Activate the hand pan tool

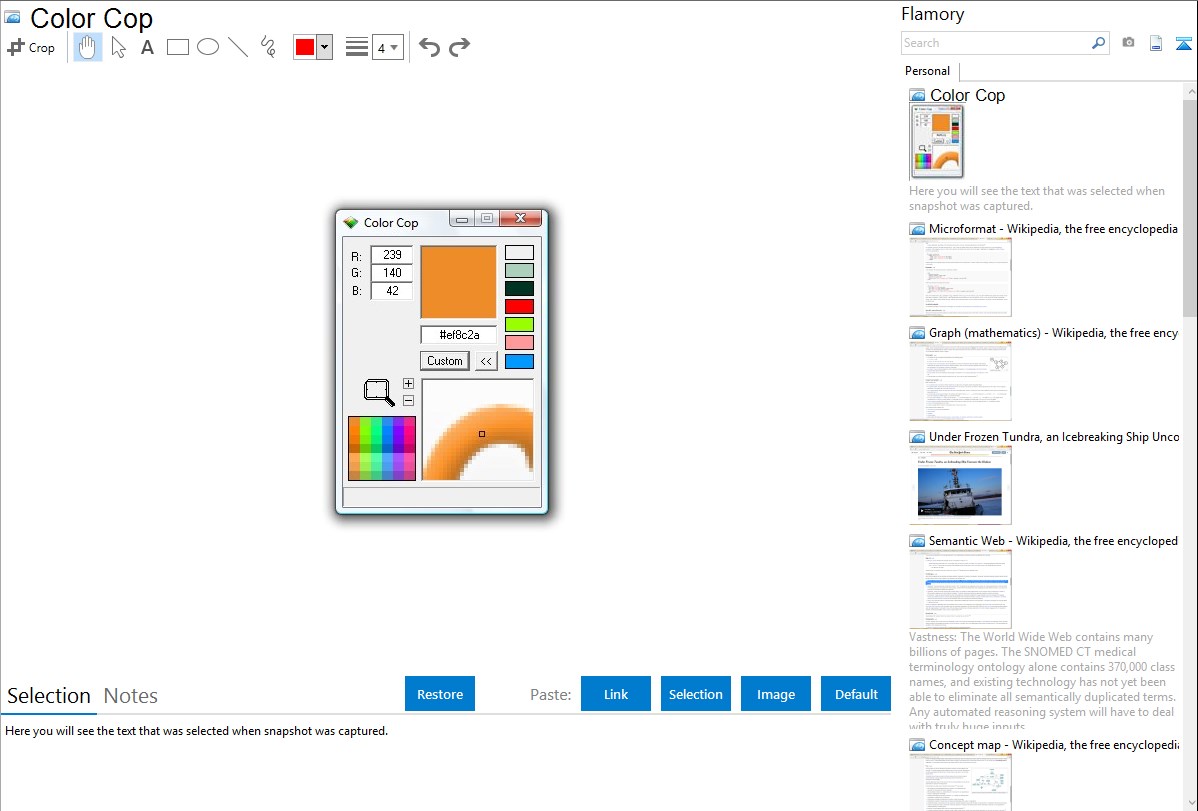[x=88, y=47]
